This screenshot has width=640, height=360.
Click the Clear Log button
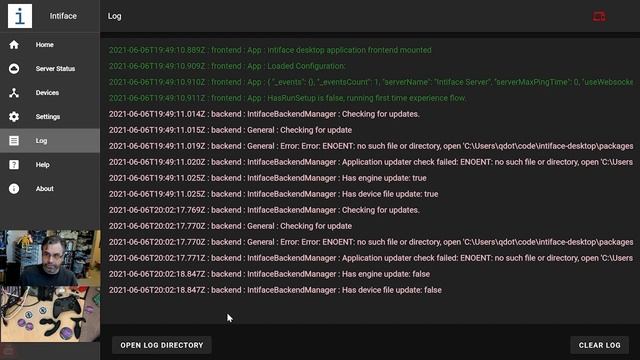[600, 345]
